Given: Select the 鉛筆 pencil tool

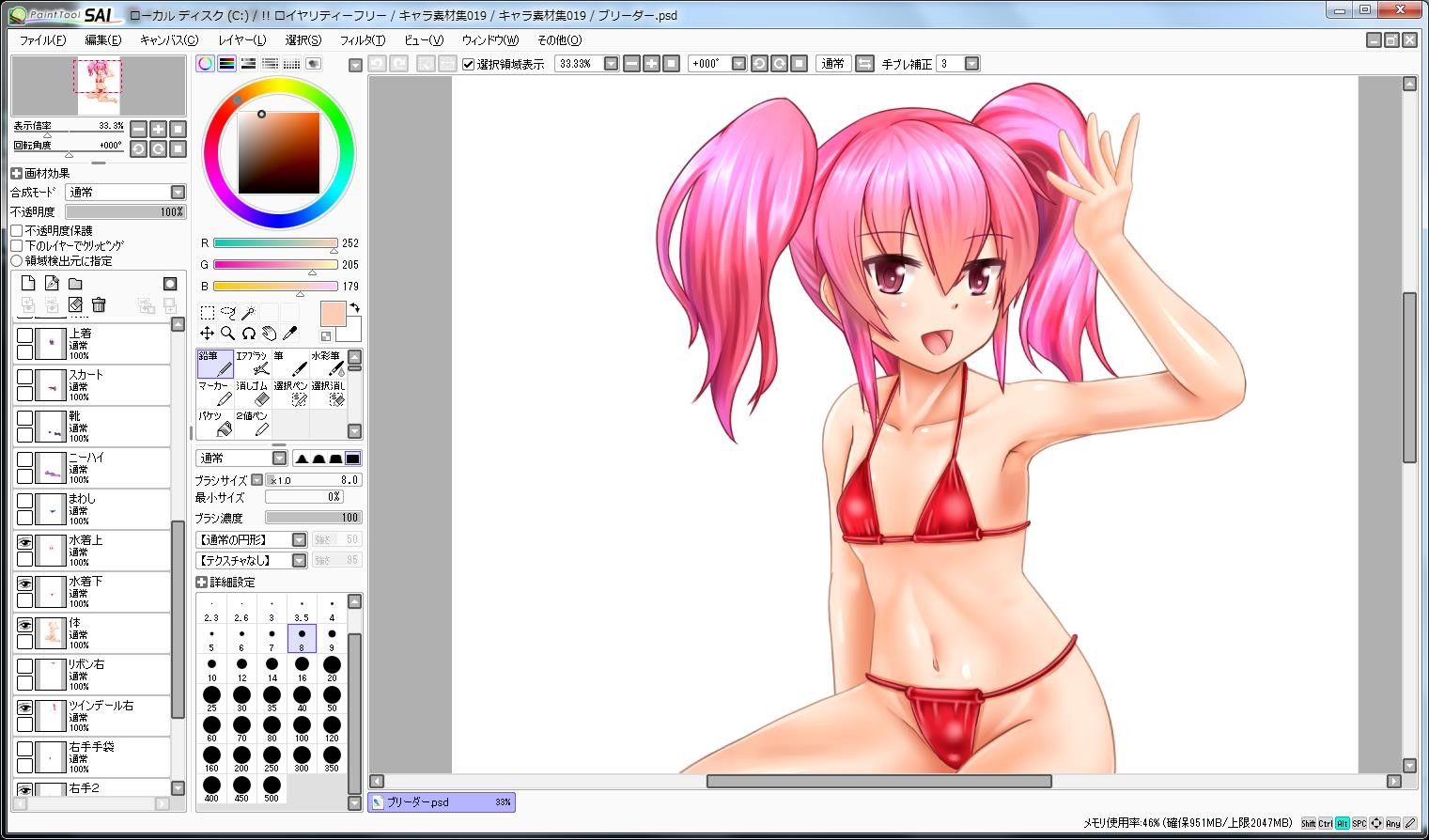Looking at the screenshot, I should [215, 364].
